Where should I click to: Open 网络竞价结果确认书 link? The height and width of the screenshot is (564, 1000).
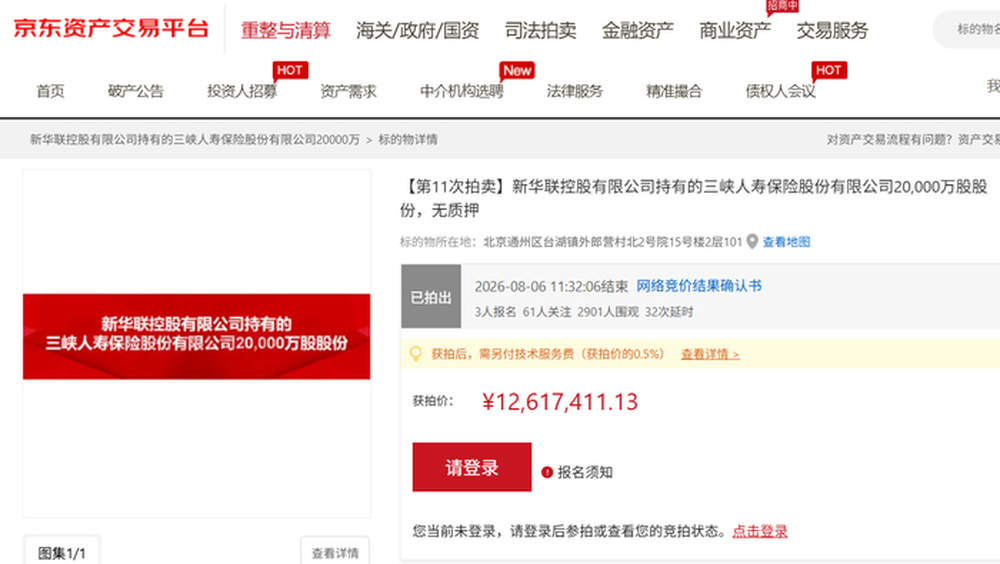pos(699,286)
